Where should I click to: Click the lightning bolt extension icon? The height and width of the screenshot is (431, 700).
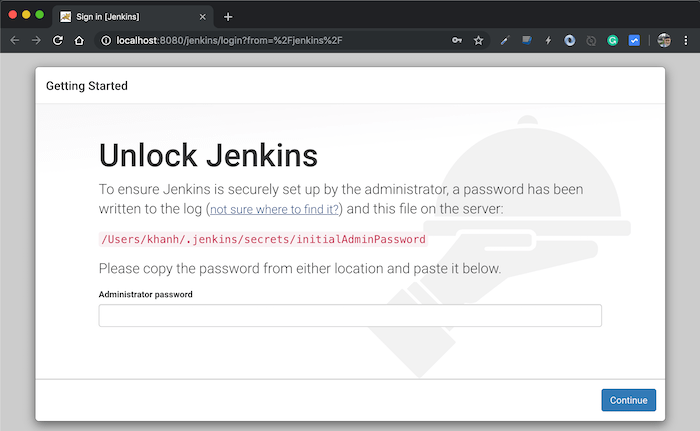tap(548, 41)
